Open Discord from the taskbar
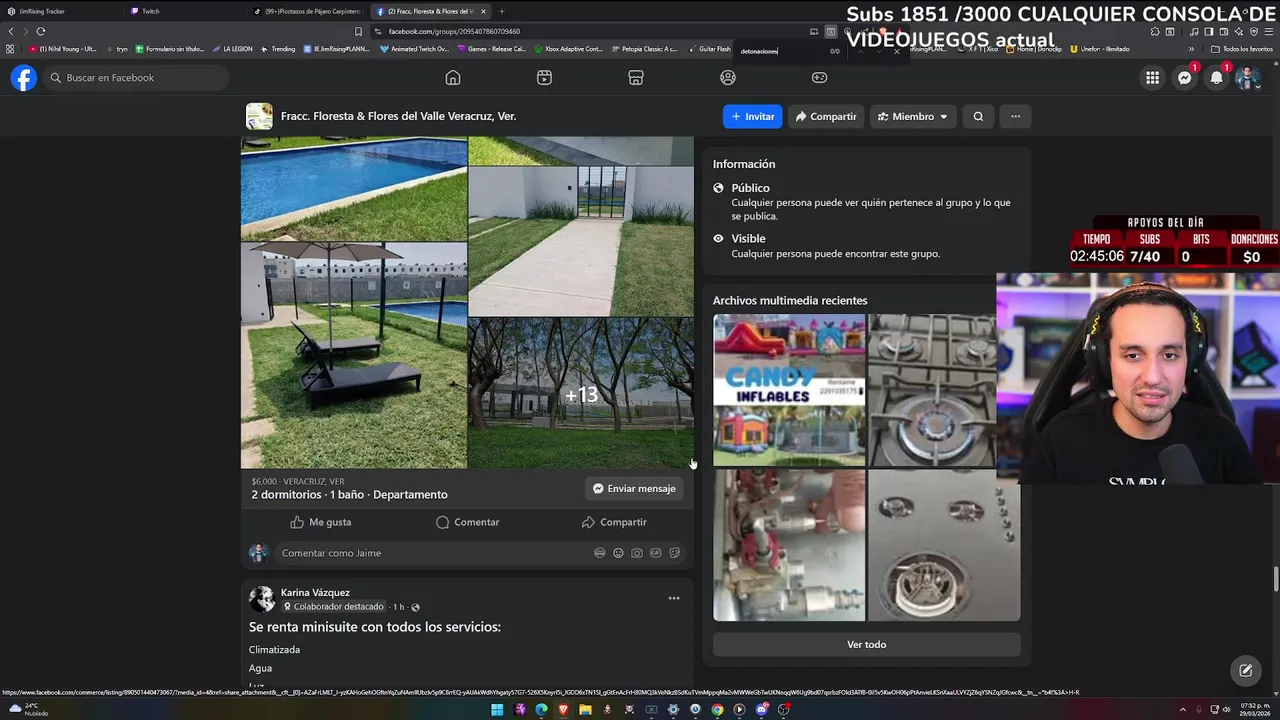The height and width of the screenshot is (720, 1280). click(761, 710)
